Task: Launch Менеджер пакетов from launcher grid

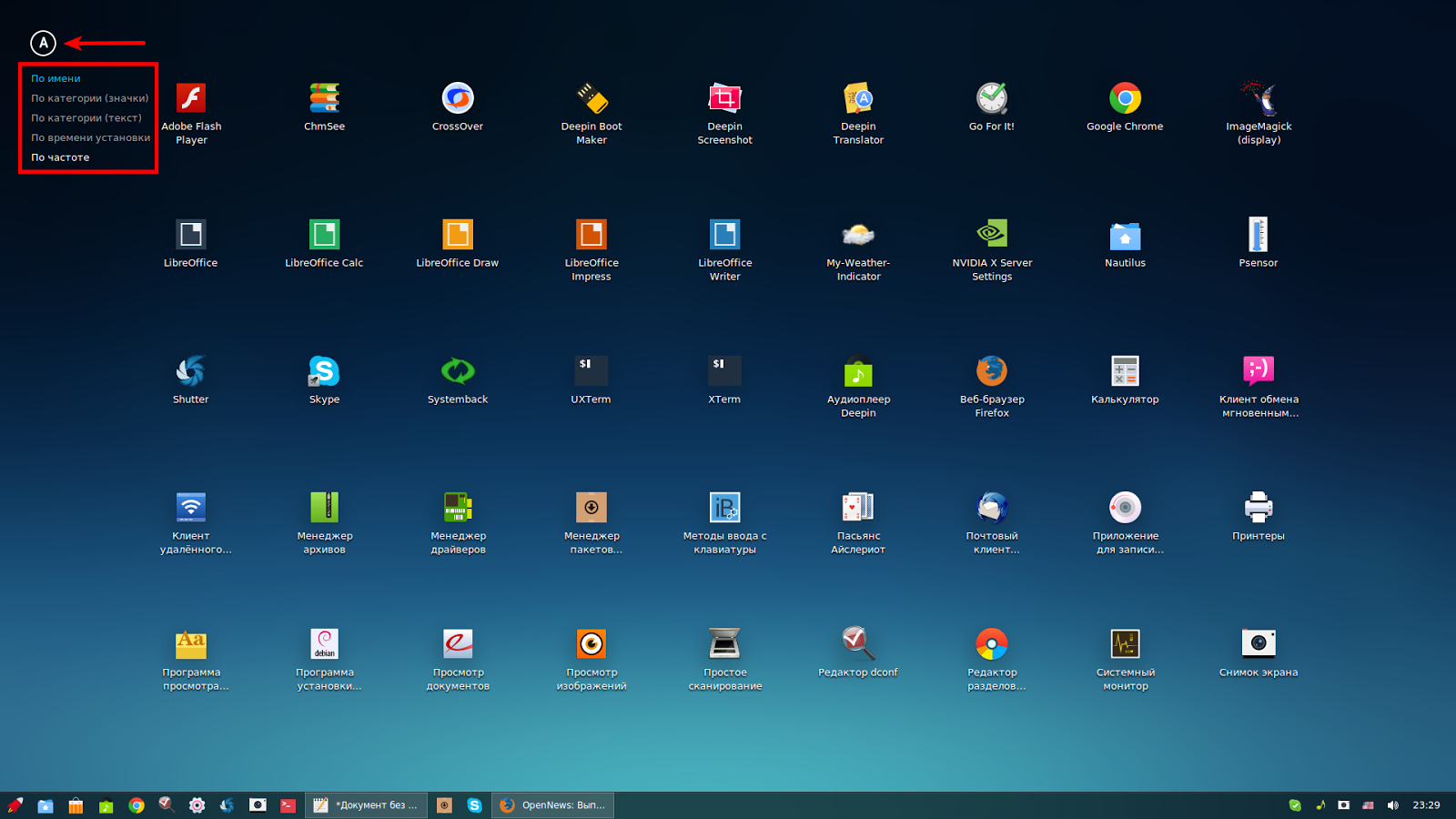Action: point(591,508)
